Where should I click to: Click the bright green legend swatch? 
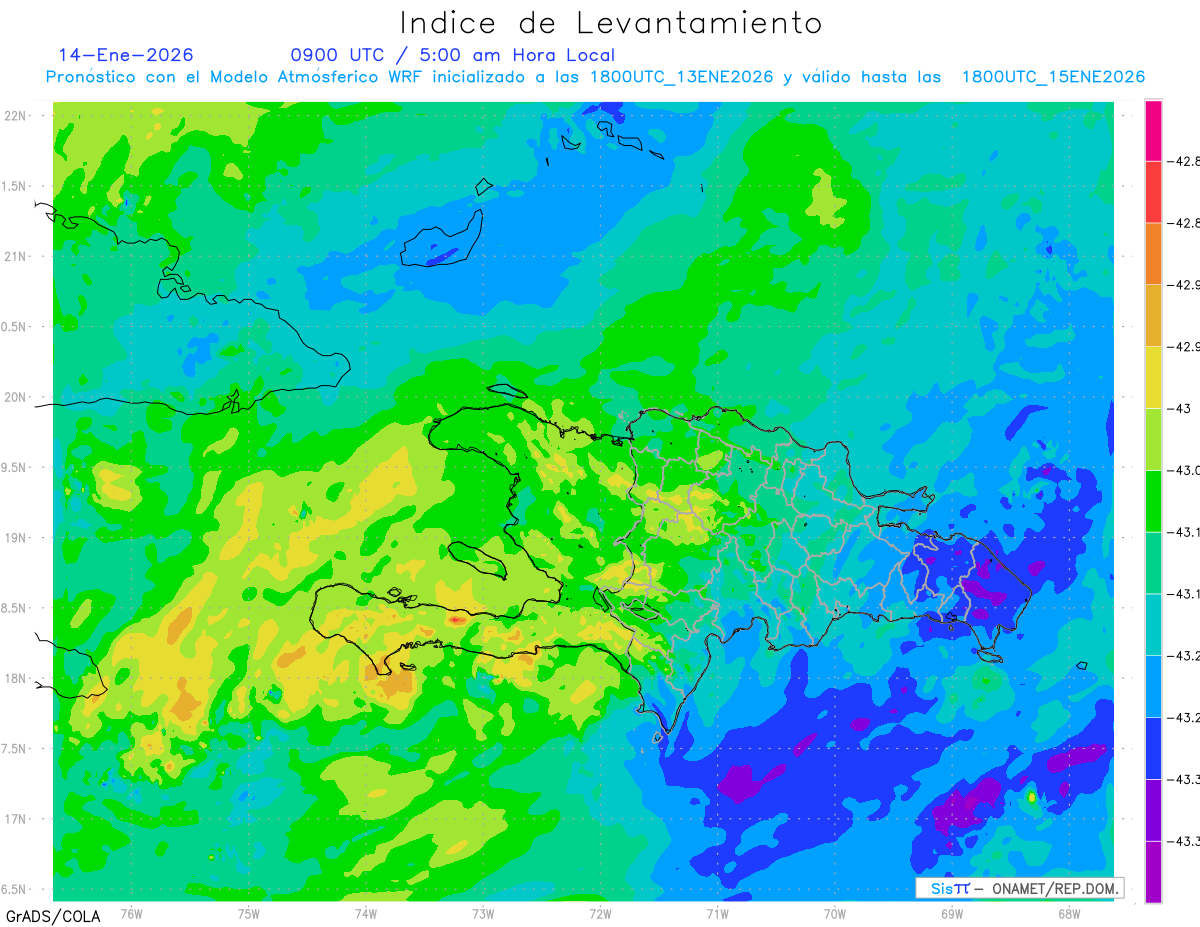tap(1153, 501)
